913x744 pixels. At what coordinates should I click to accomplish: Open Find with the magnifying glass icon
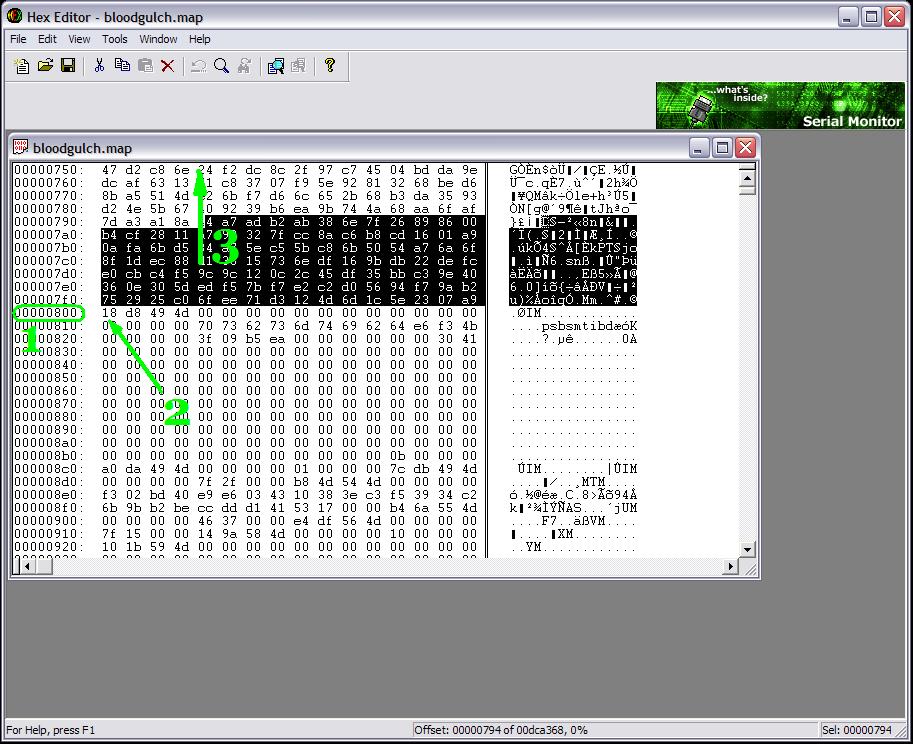[x=221, y=66]
